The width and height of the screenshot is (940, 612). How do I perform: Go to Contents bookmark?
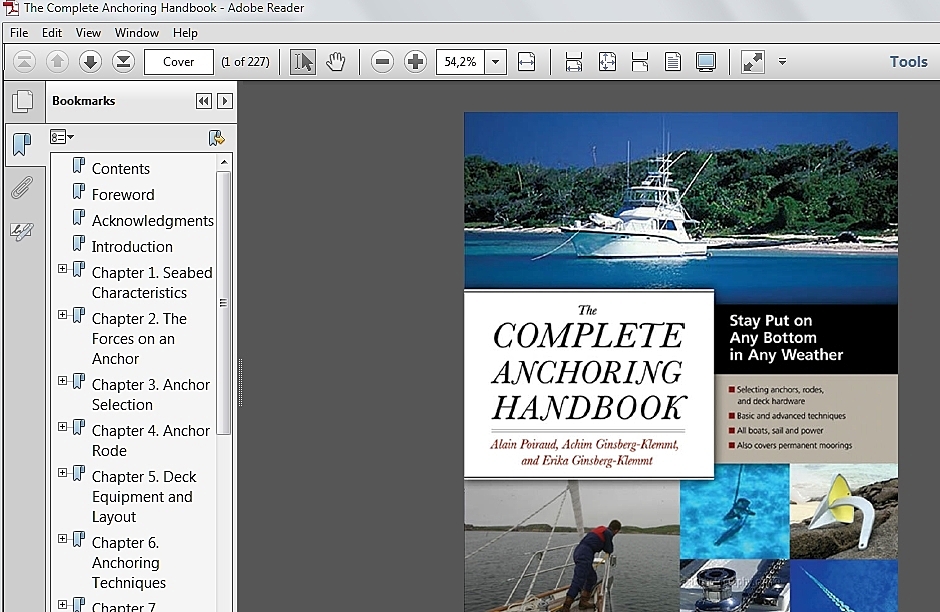[x=120, y=169]
